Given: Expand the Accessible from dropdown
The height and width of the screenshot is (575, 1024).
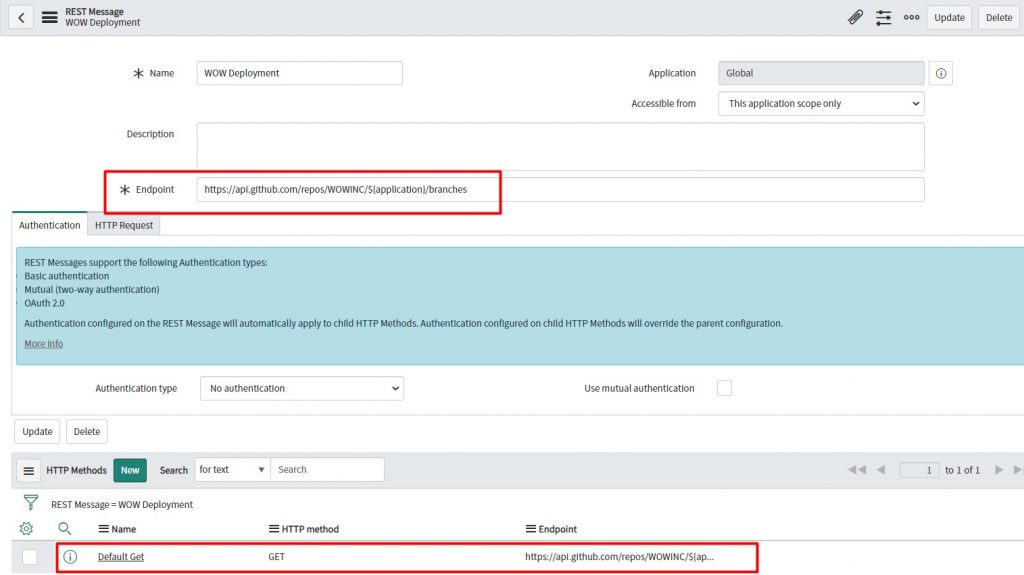Looking at the screenshot, I should point(821,103).
